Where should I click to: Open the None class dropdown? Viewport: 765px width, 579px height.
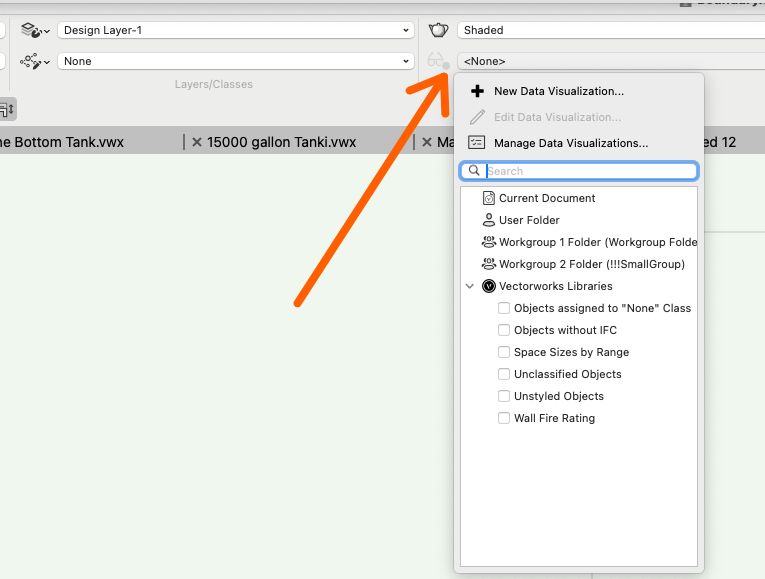235,62
